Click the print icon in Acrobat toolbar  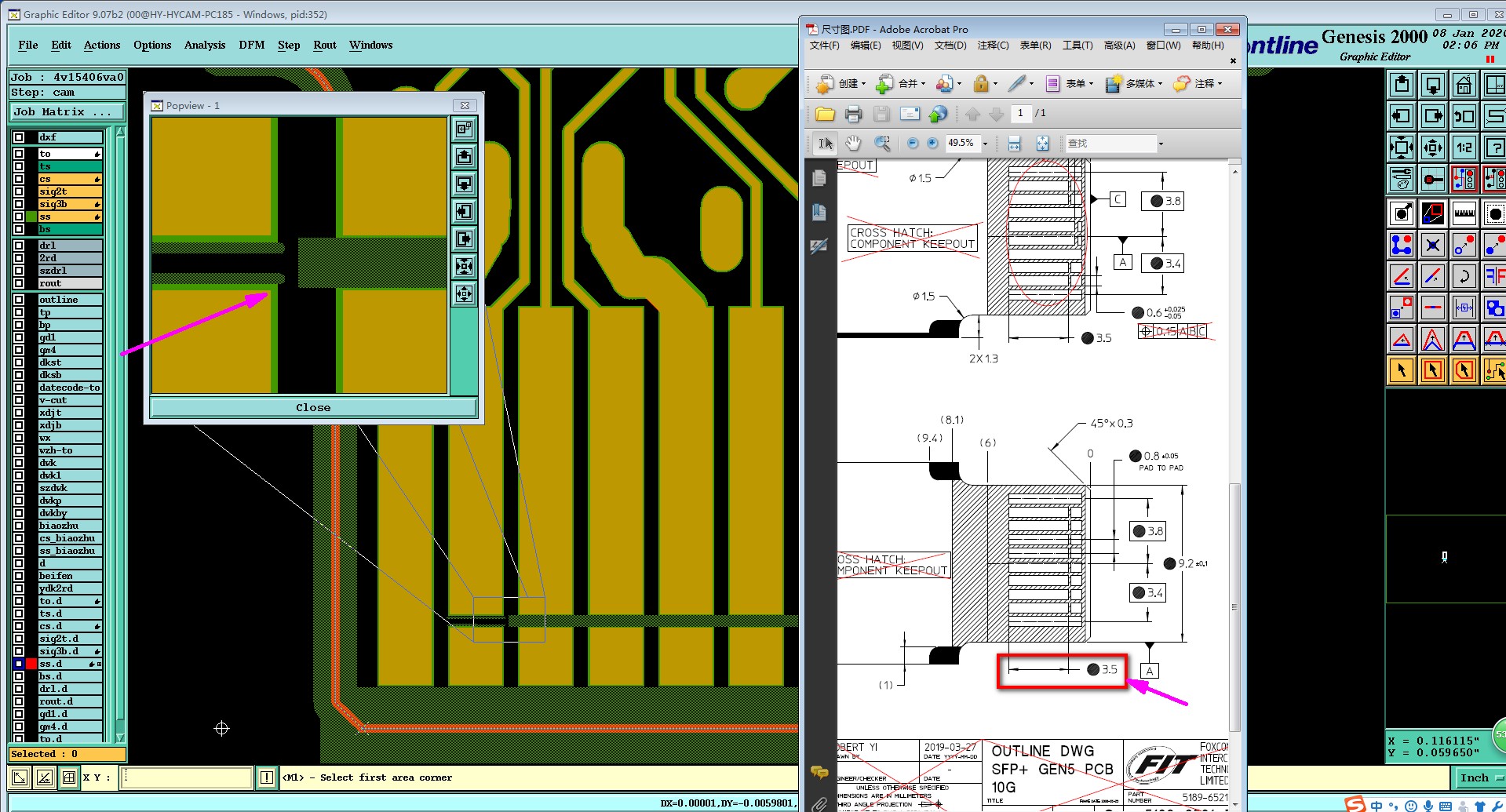[853, 115]
